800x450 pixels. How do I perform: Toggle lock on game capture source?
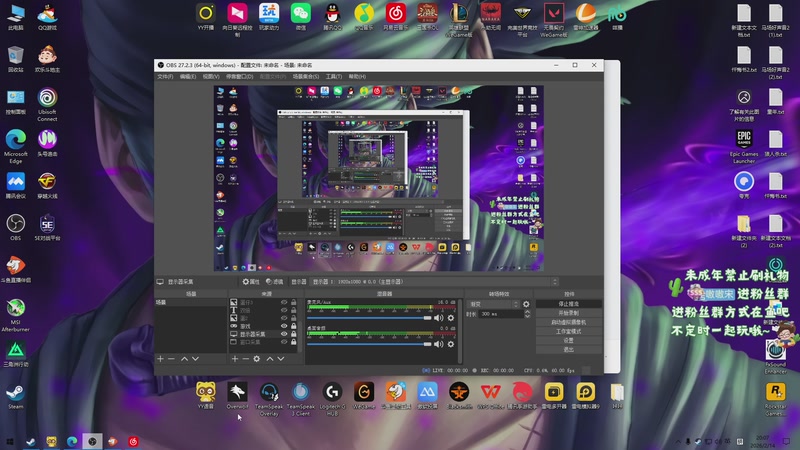[x=293, y=326]
